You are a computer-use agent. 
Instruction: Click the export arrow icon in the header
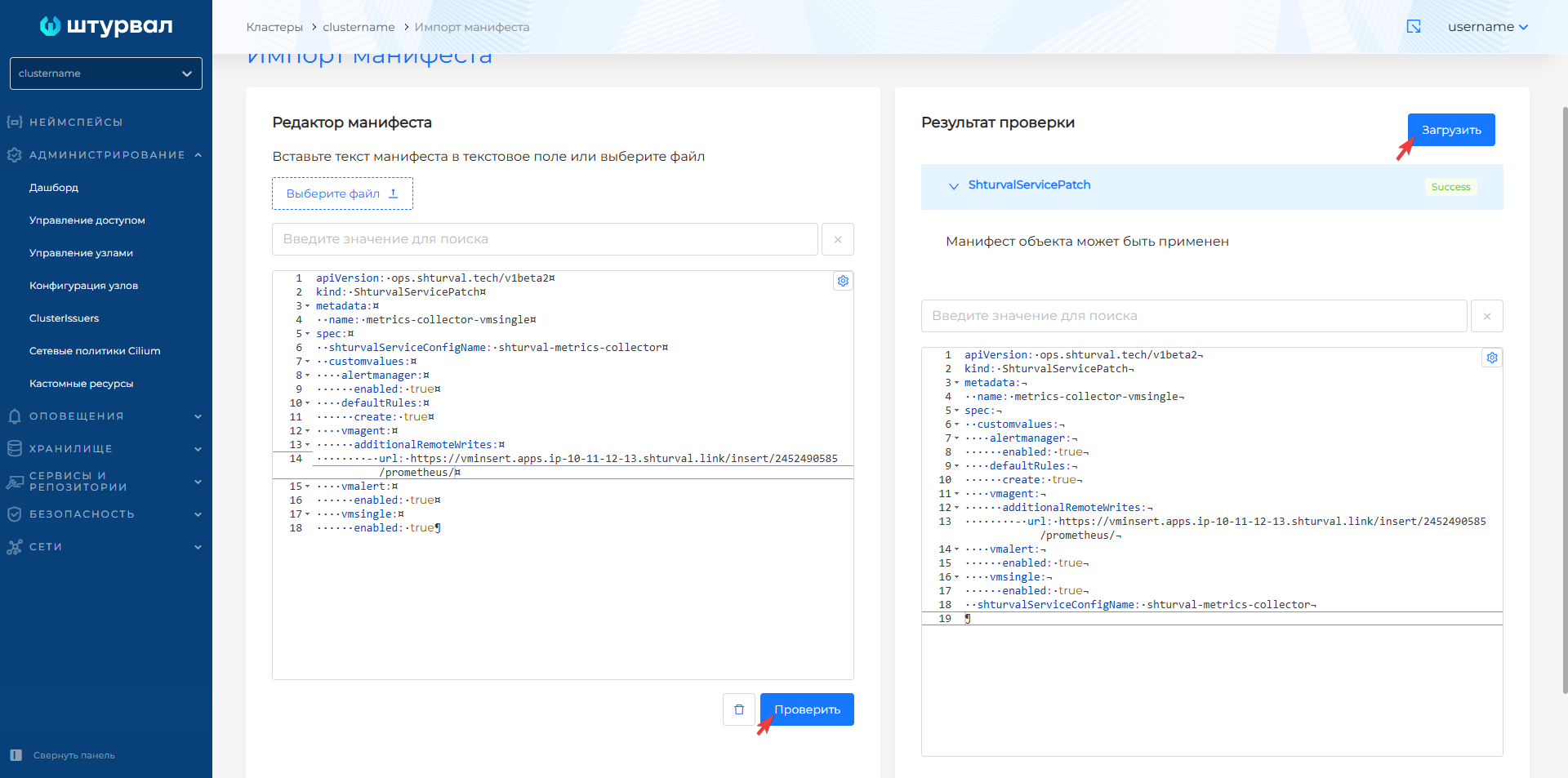point(1414,26)
